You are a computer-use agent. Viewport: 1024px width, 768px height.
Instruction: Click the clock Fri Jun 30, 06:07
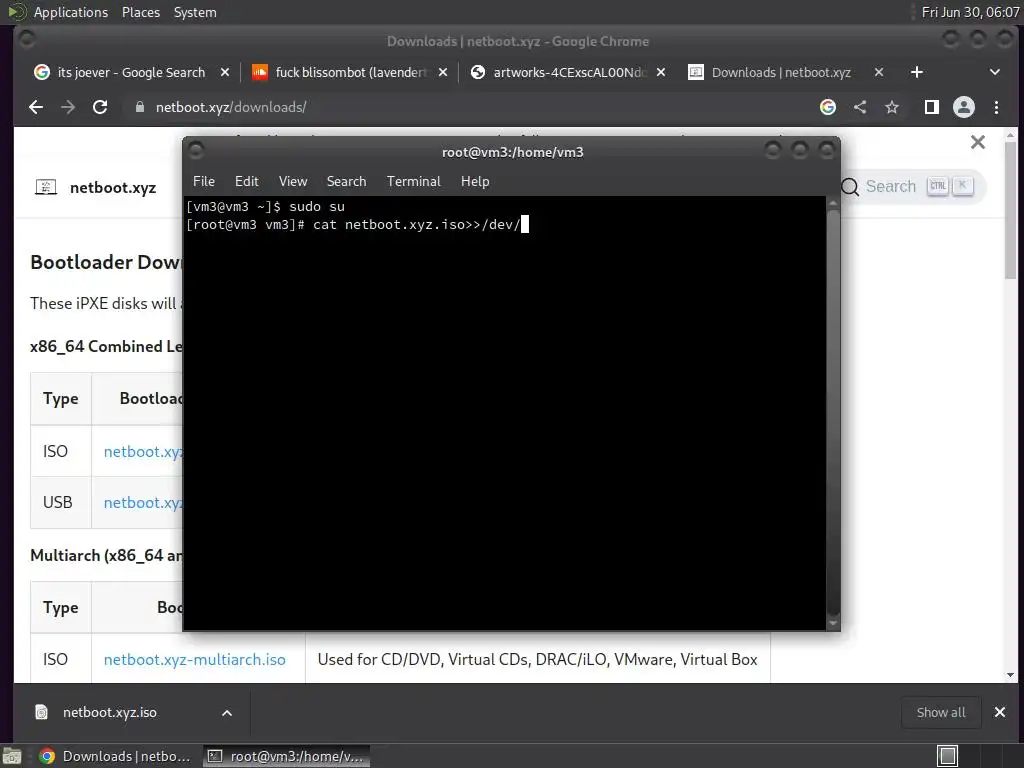click(x=970, y=12)
